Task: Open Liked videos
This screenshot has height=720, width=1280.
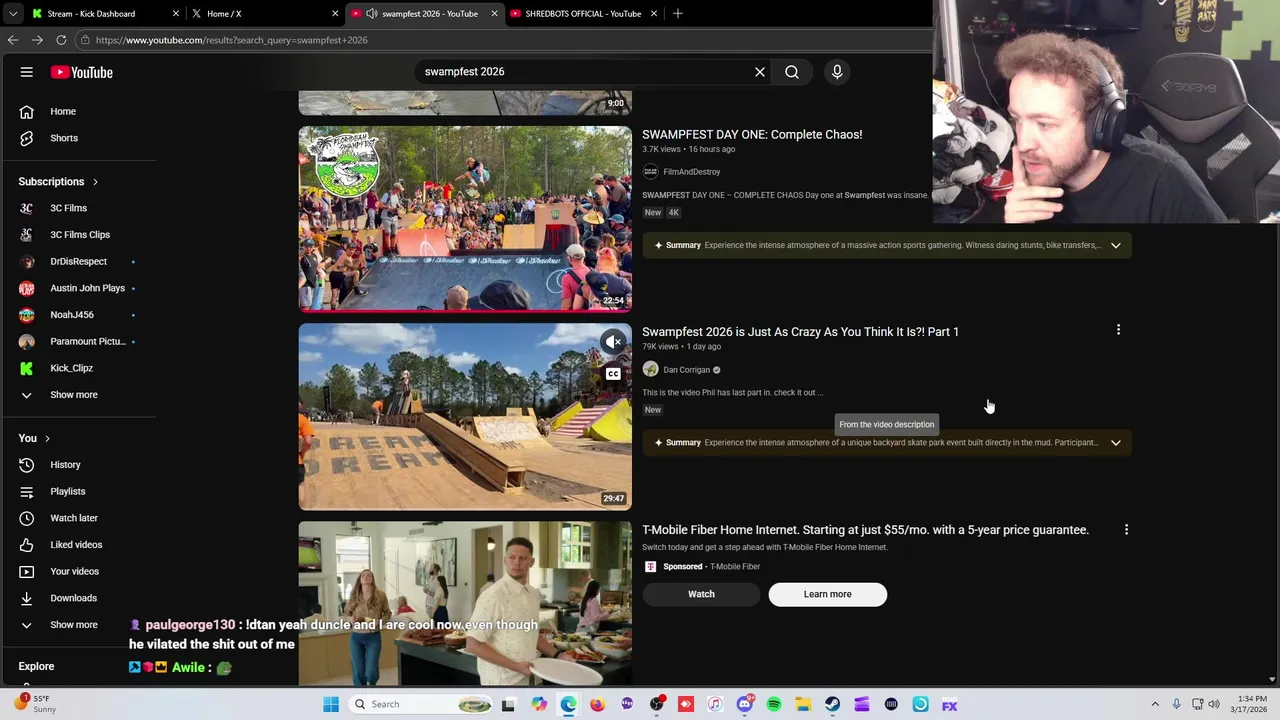Action: coord(78,545)
